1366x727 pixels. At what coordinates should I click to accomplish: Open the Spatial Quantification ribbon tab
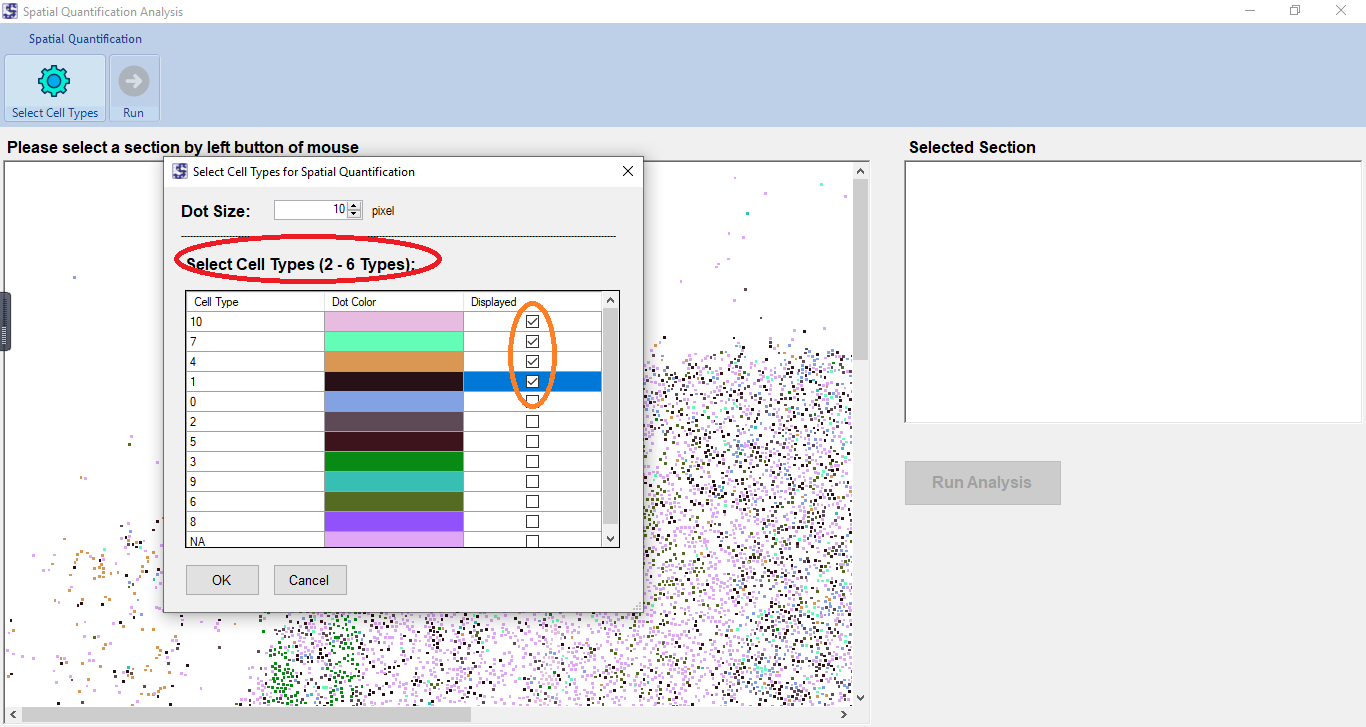[85, 39]
